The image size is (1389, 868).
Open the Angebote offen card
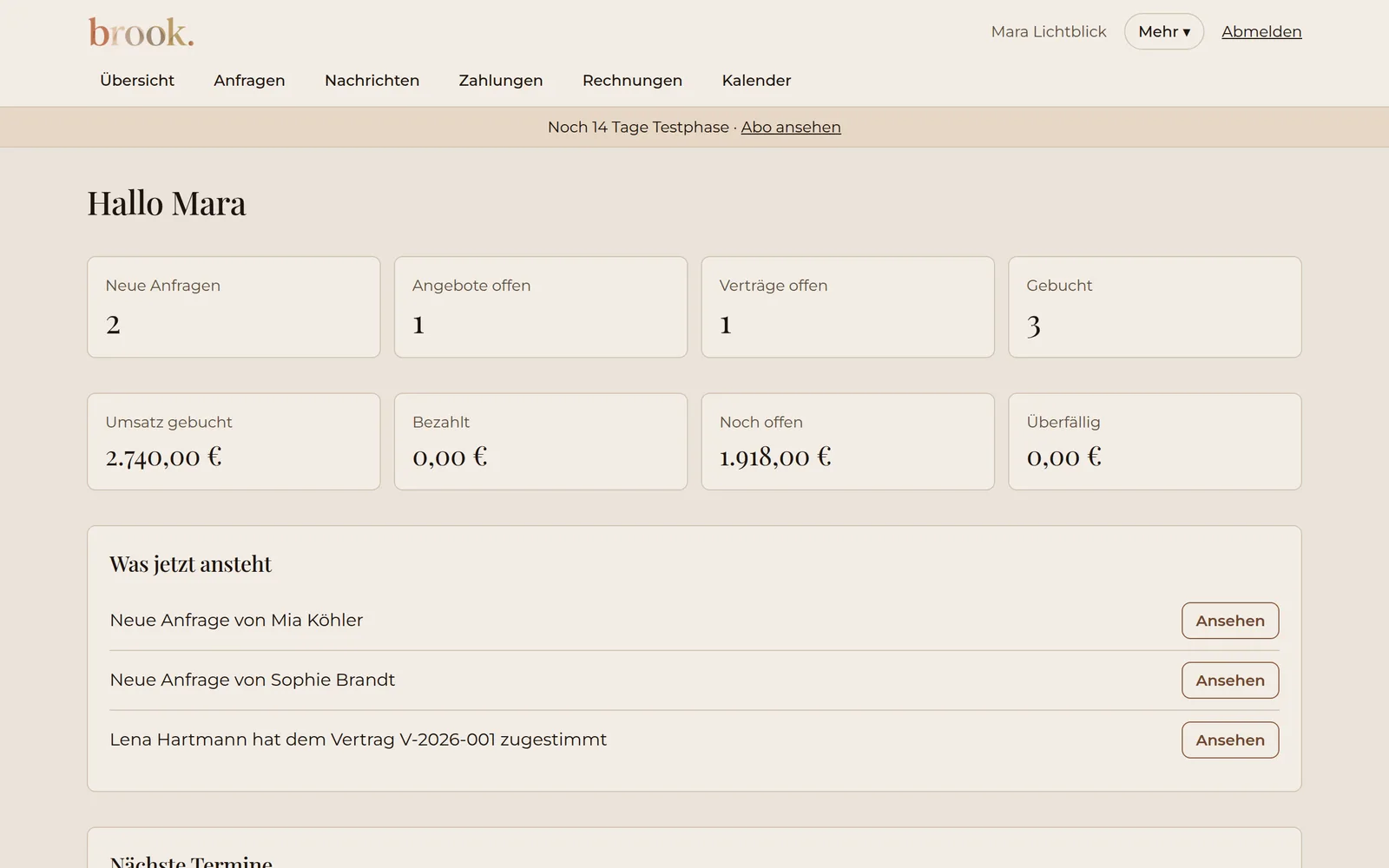541,306
